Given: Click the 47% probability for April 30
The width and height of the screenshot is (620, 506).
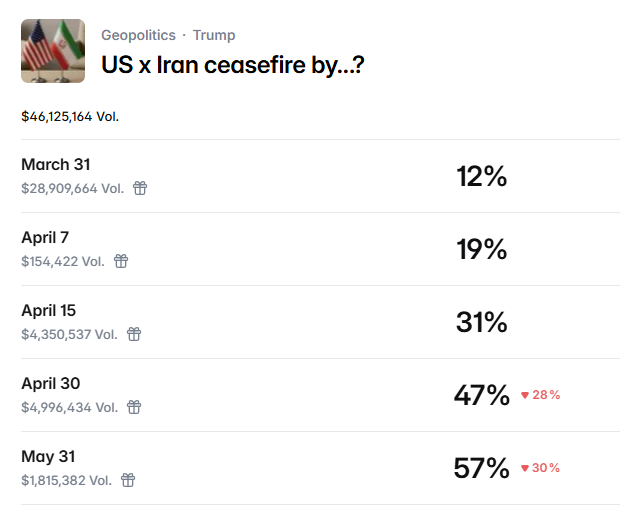Looking at the screenshot, I should tap(481, 396).
